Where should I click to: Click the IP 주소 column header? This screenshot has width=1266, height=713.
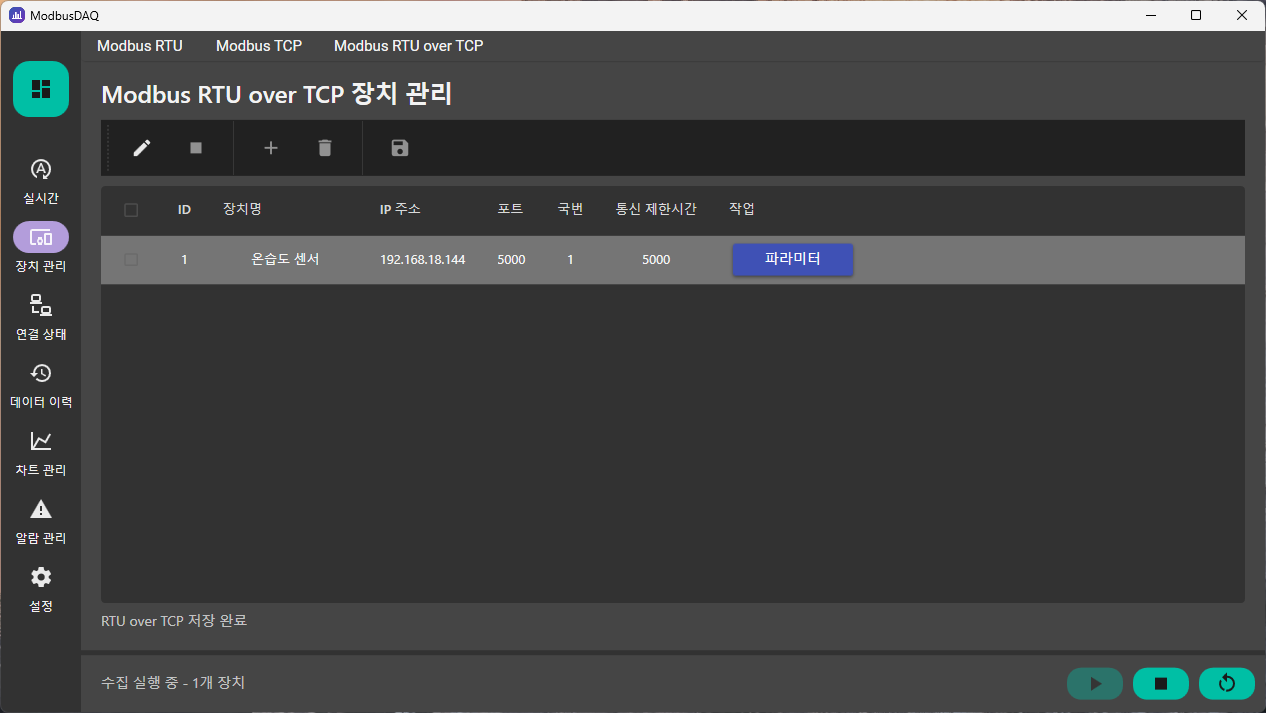click(401, 209)
